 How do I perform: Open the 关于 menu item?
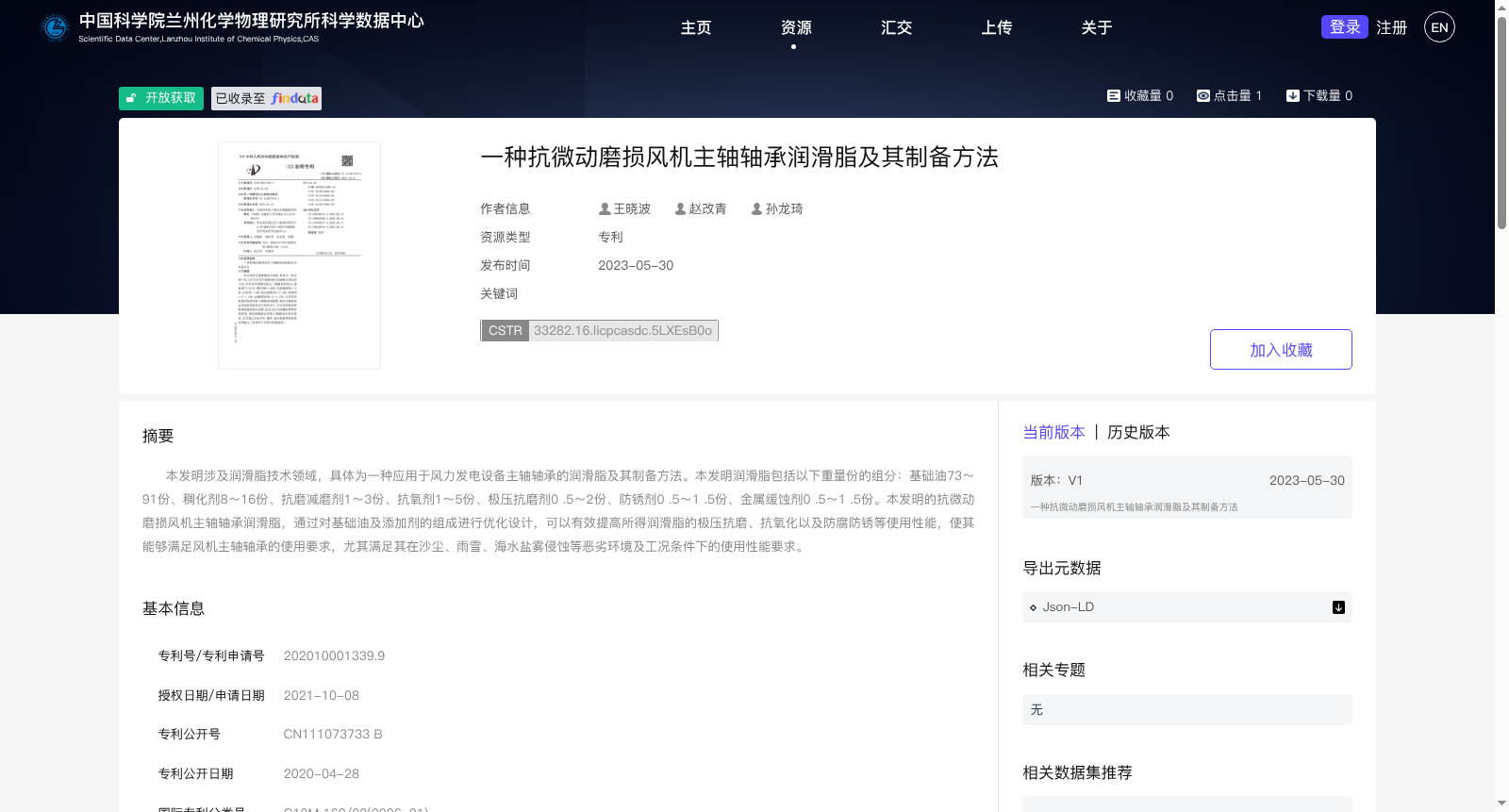click(1096, 27)
